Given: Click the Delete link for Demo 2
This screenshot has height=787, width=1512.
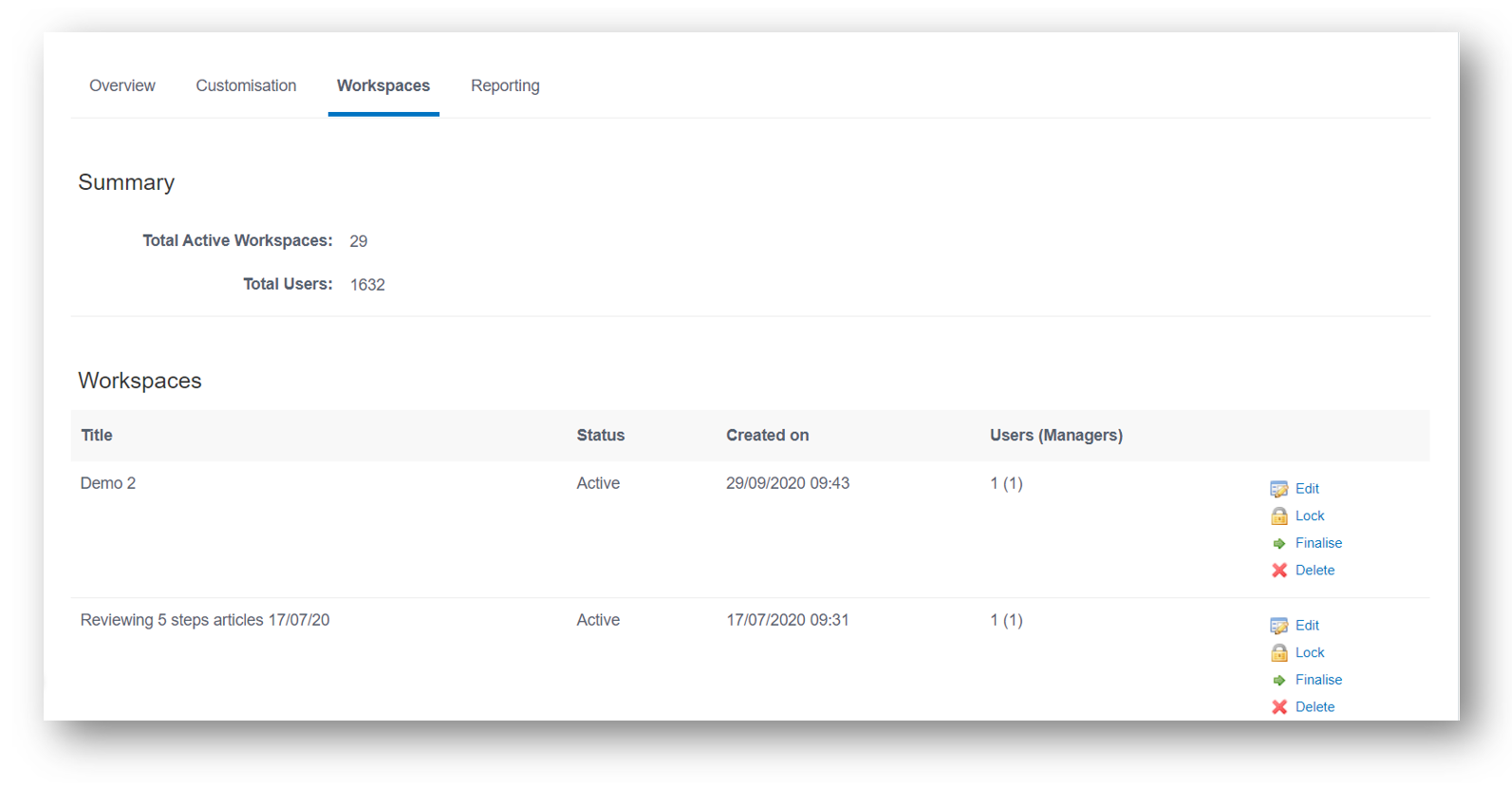Looking at the screenshot, I should coord(1315,571).
